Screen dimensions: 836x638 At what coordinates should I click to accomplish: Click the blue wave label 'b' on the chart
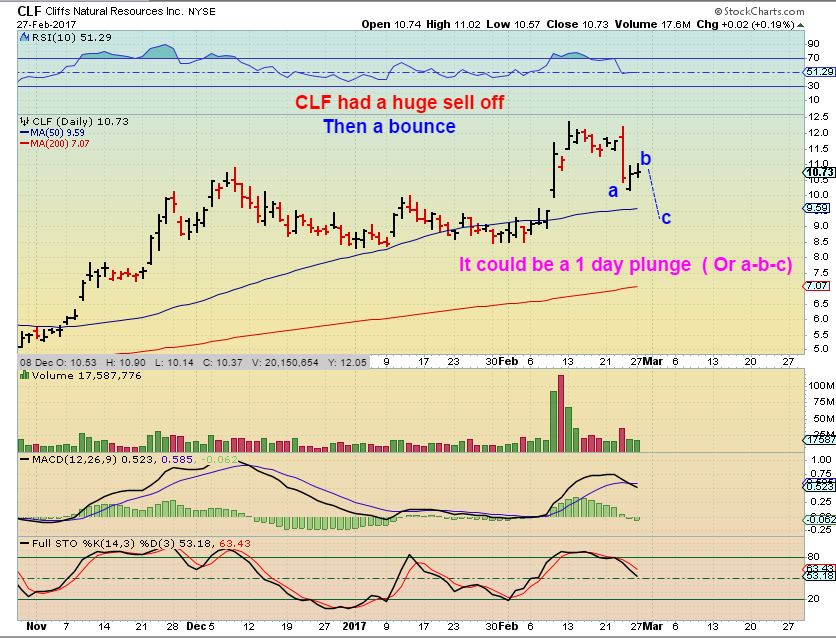(x=645, y=158)
